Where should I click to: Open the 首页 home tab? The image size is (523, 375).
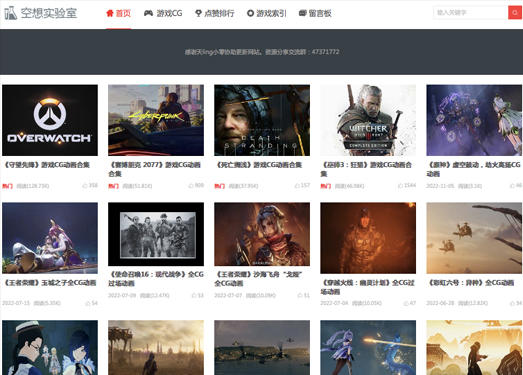118,13
